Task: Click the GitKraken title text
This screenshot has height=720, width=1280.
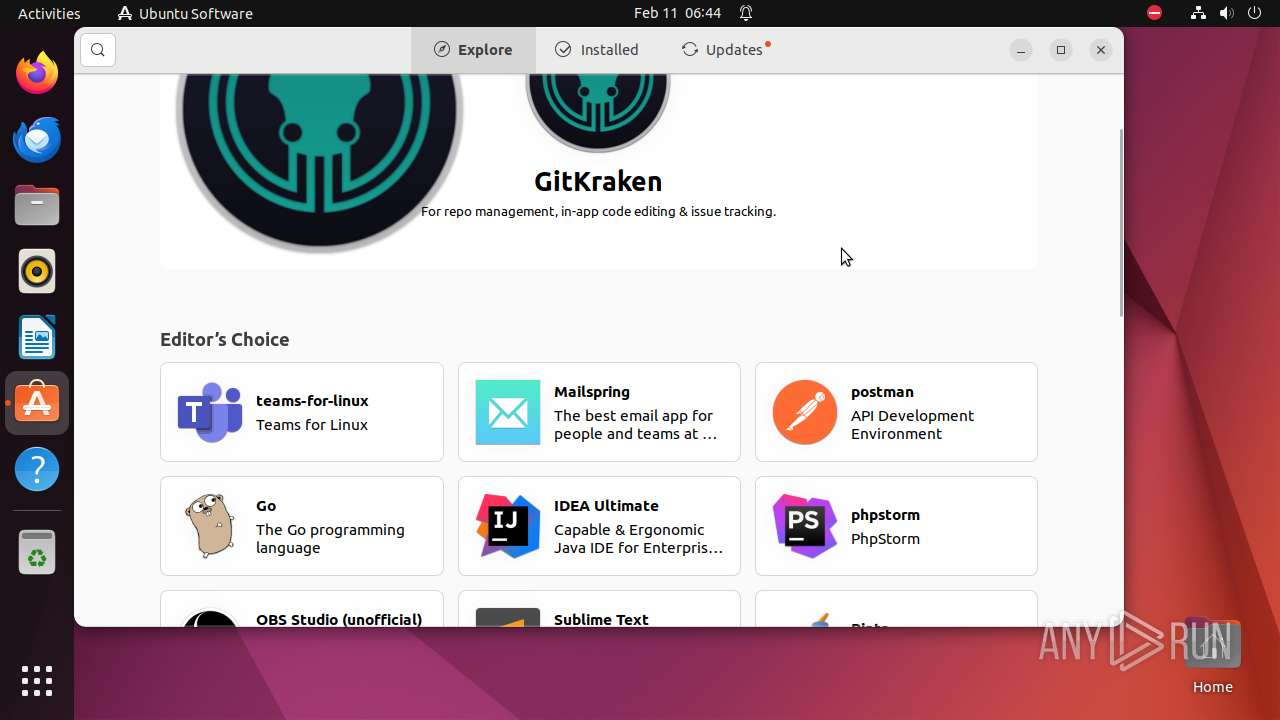Action: tap(598, 181)
